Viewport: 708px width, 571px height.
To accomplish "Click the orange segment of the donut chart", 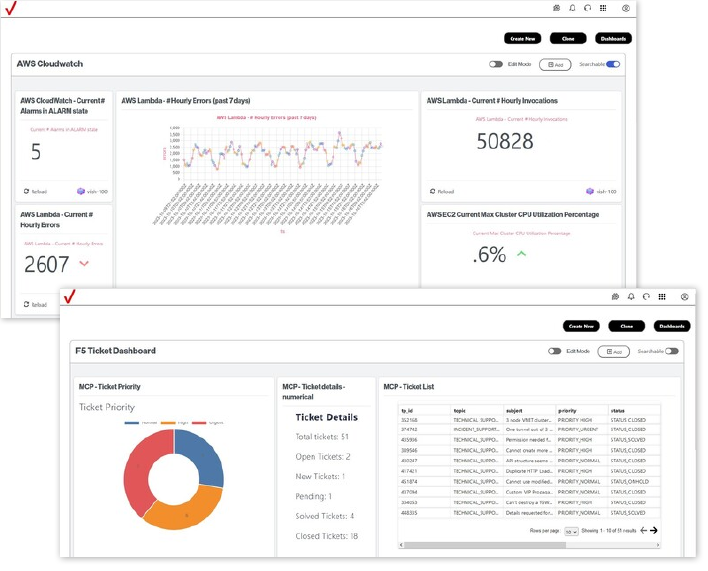I will click(186, 514).
